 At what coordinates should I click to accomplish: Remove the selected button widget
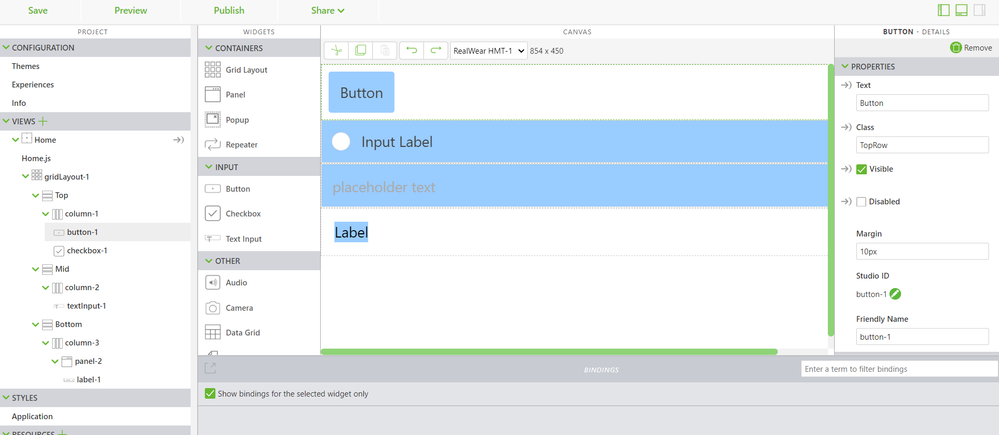pos(971,48)
